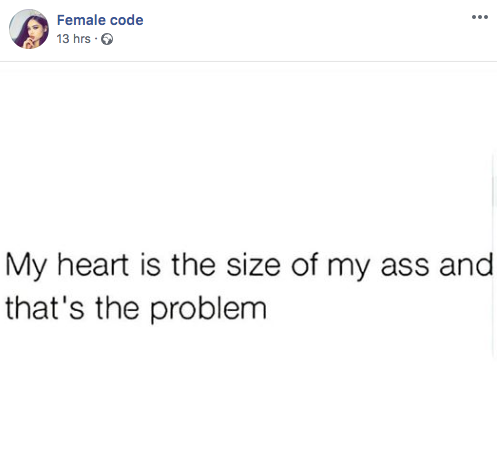Viewport: 497px width, 453px height.
Task: Click the globe public privacy icon
Action: coord(107,39)
